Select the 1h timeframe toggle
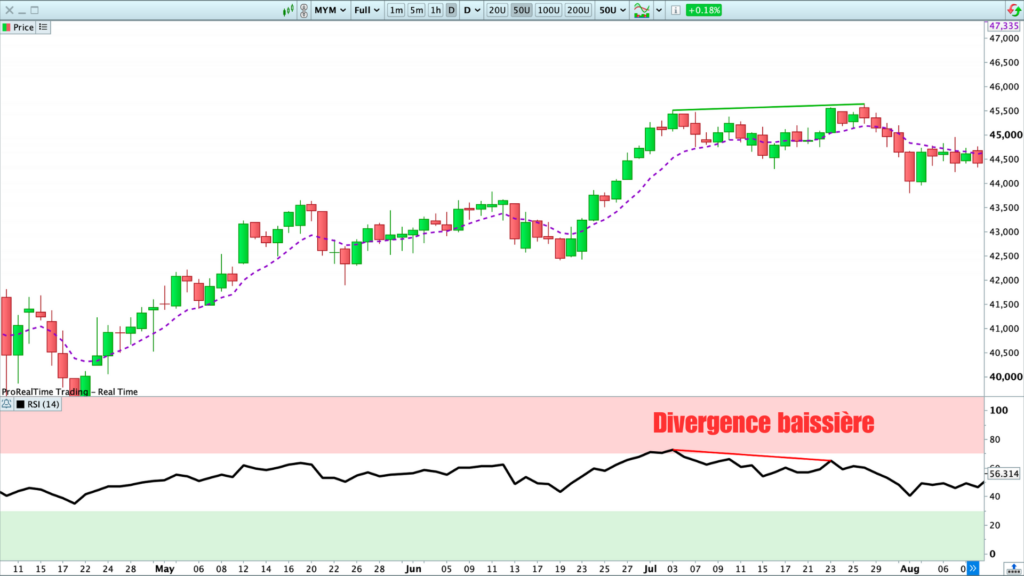 (x=436, y=10)
